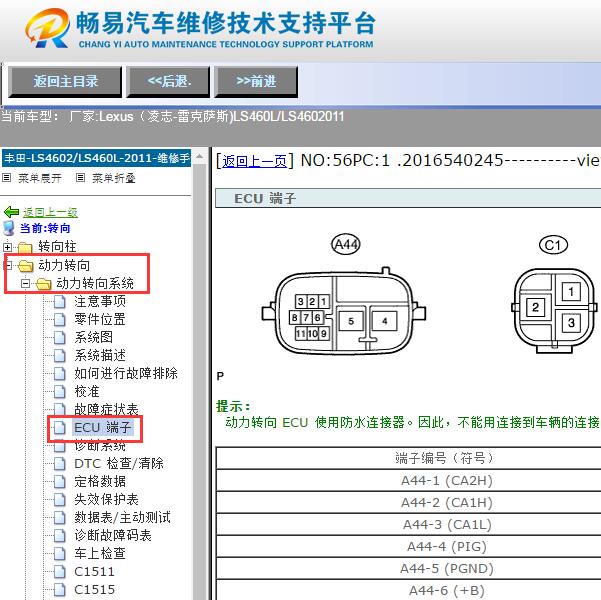Go forward with the >>前进 button

coord(256,82)
